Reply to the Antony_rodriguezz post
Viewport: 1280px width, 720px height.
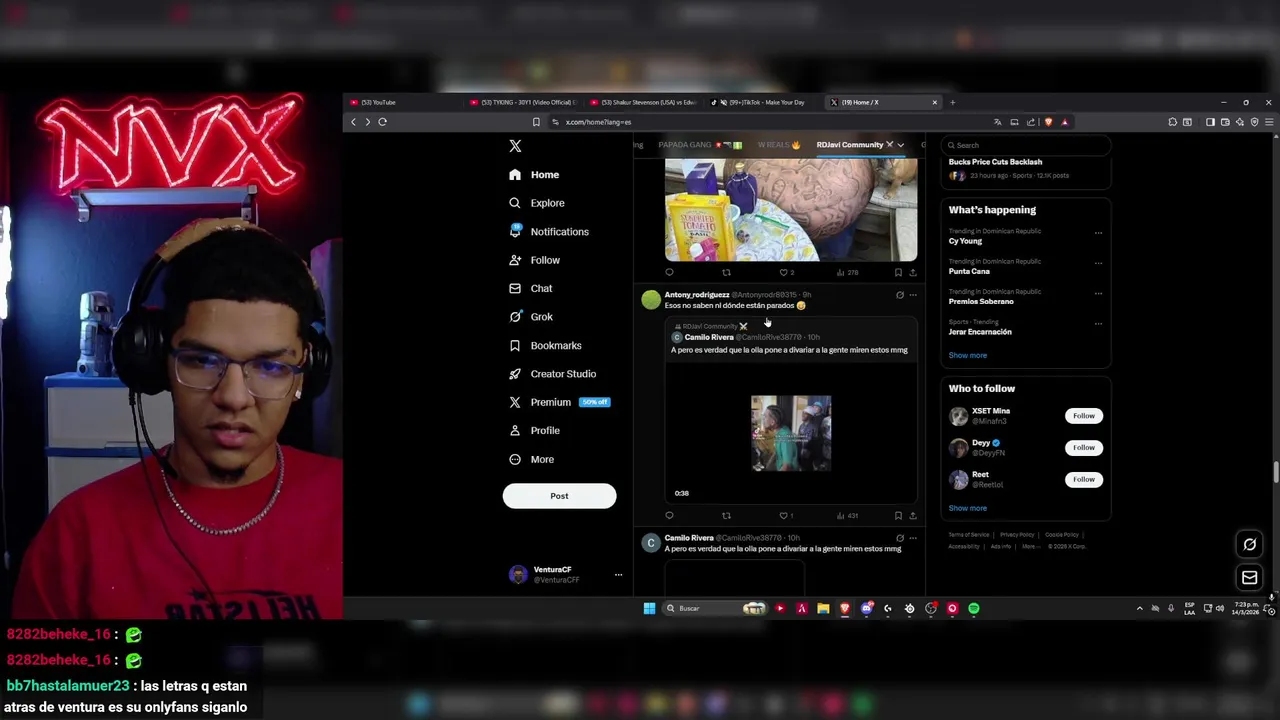[x=669, y=516]
